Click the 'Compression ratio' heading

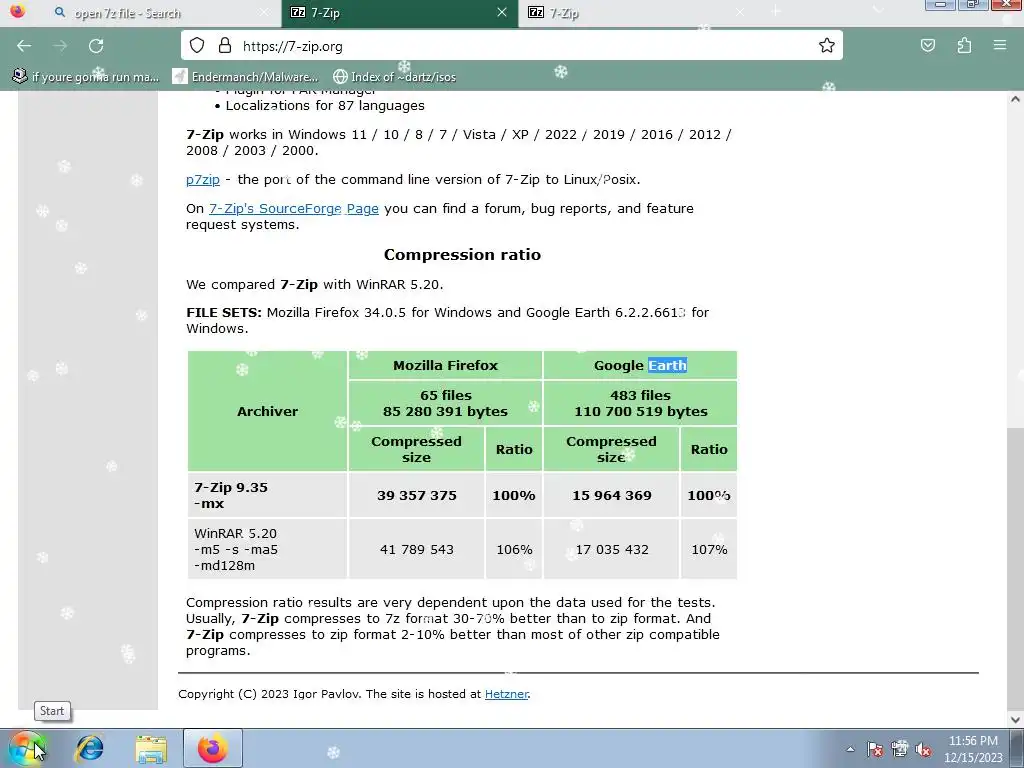(x=462, y=255)
